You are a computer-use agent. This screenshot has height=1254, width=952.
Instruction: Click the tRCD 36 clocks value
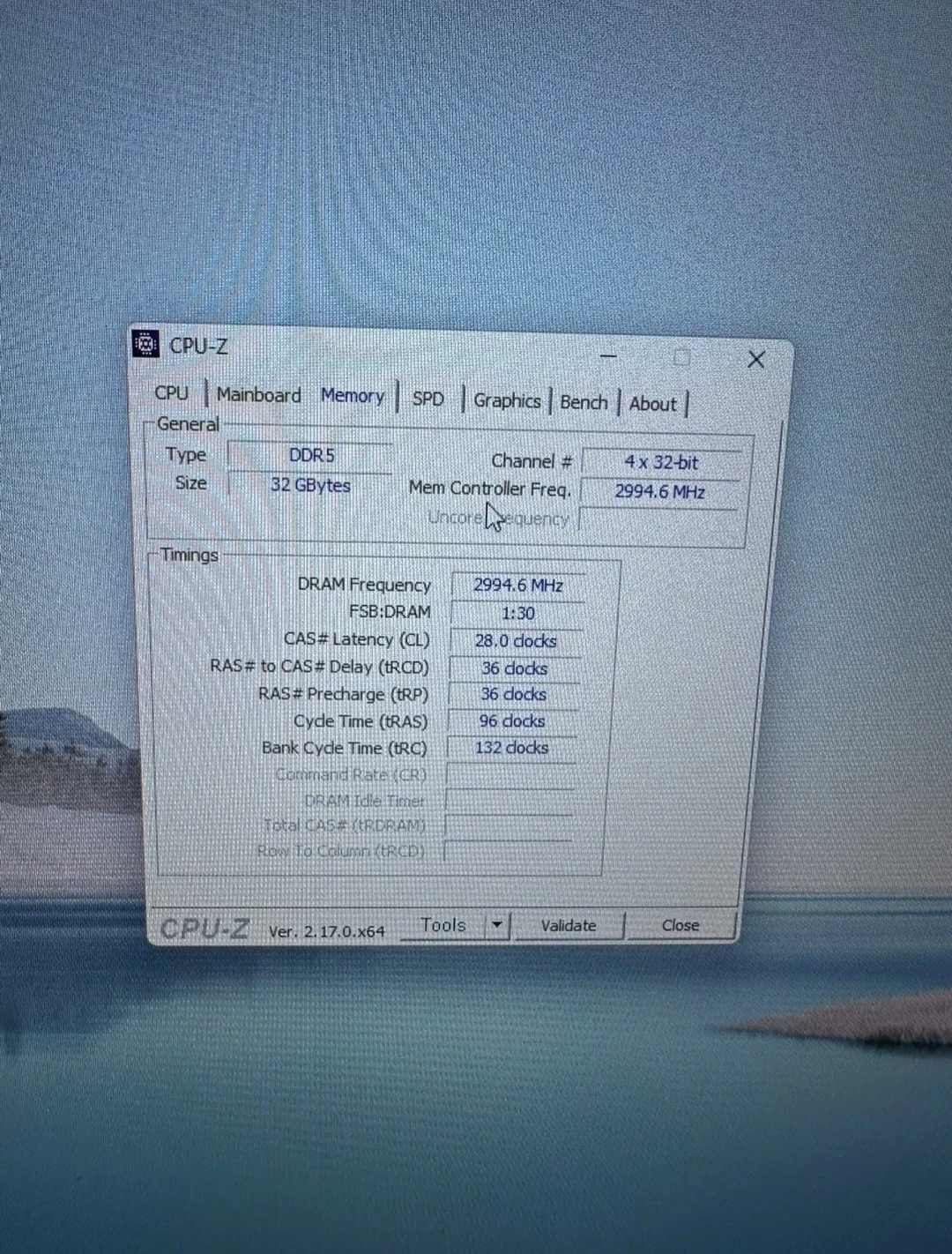click(514, 668)
